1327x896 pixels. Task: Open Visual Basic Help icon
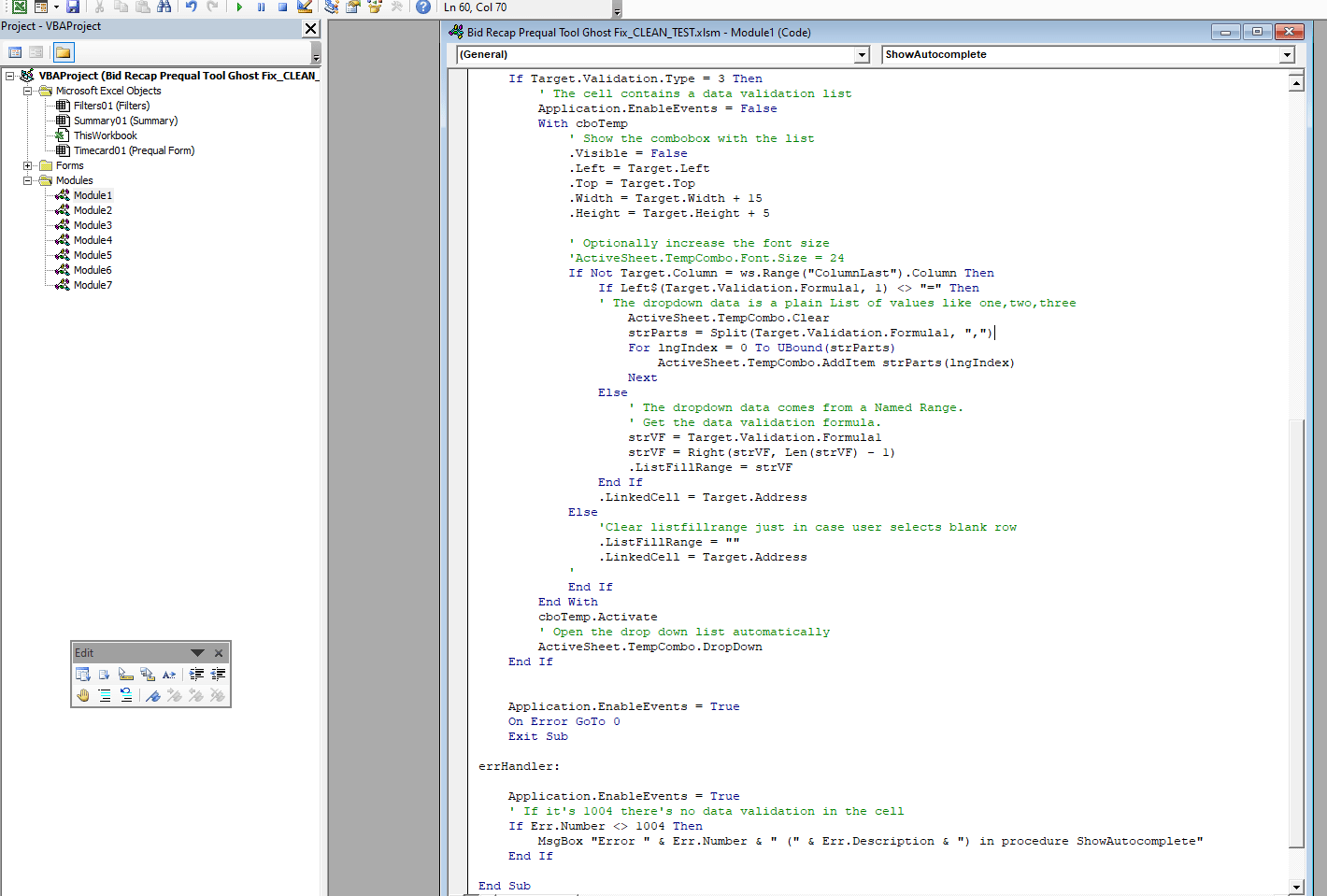tap(423, 7)
